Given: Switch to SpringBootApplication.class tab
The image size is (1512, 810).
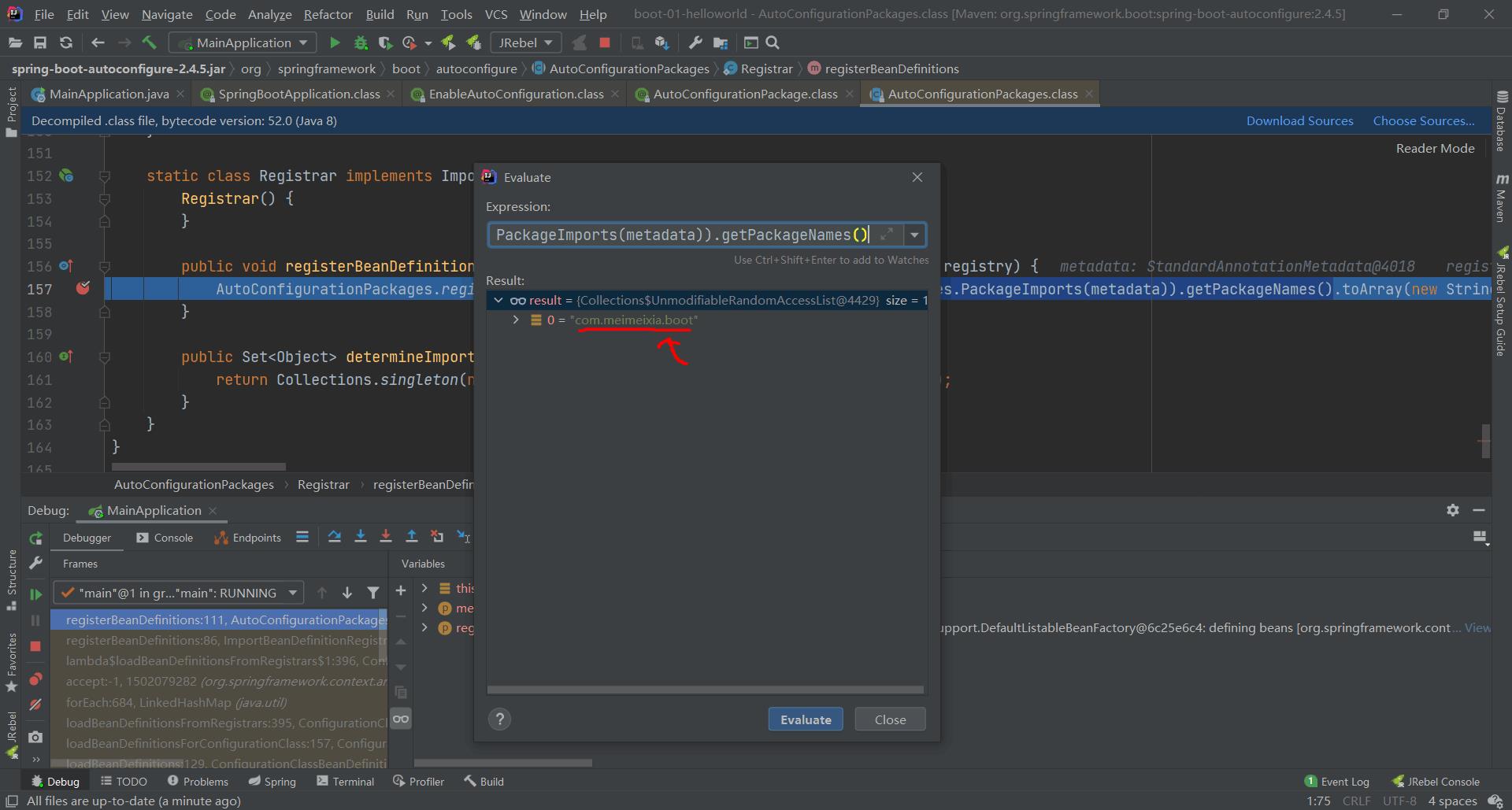Looking at the screenshot, I should [298, 94].
